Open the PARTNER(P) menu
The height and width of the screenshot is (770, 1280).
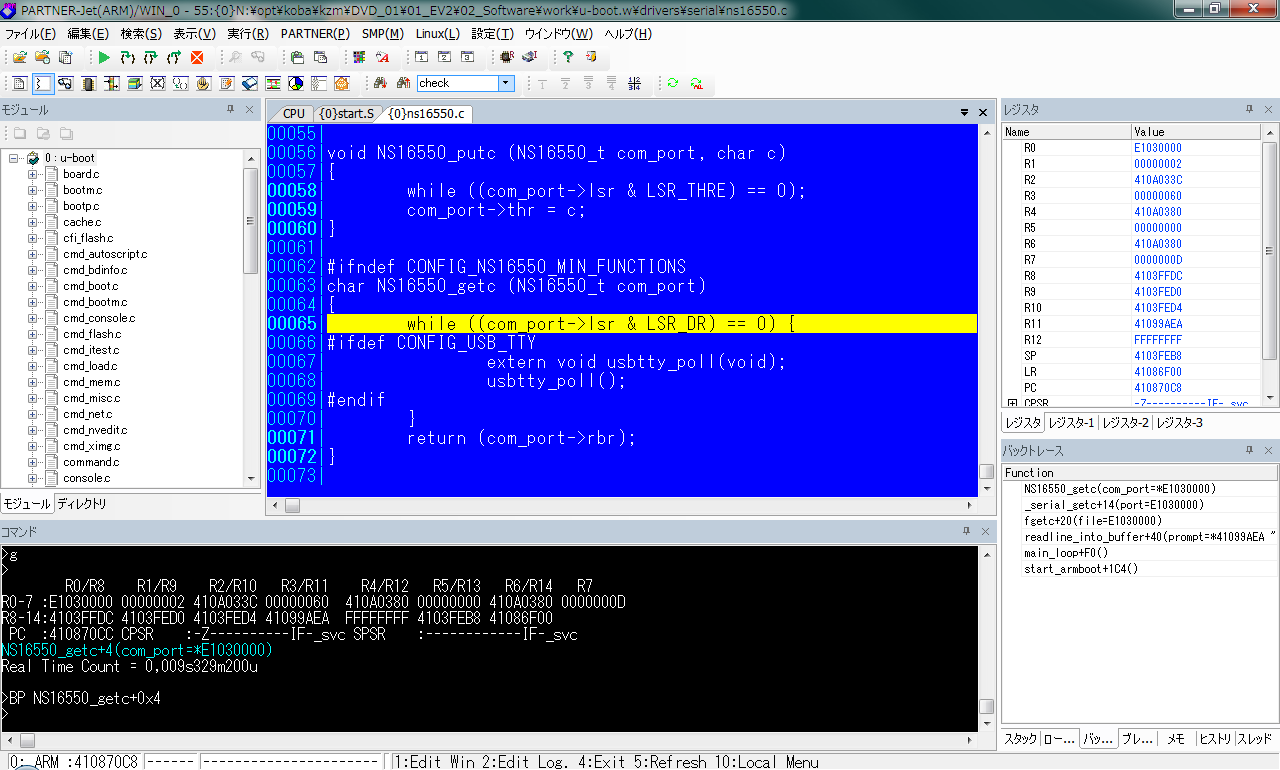coord(315,33)
